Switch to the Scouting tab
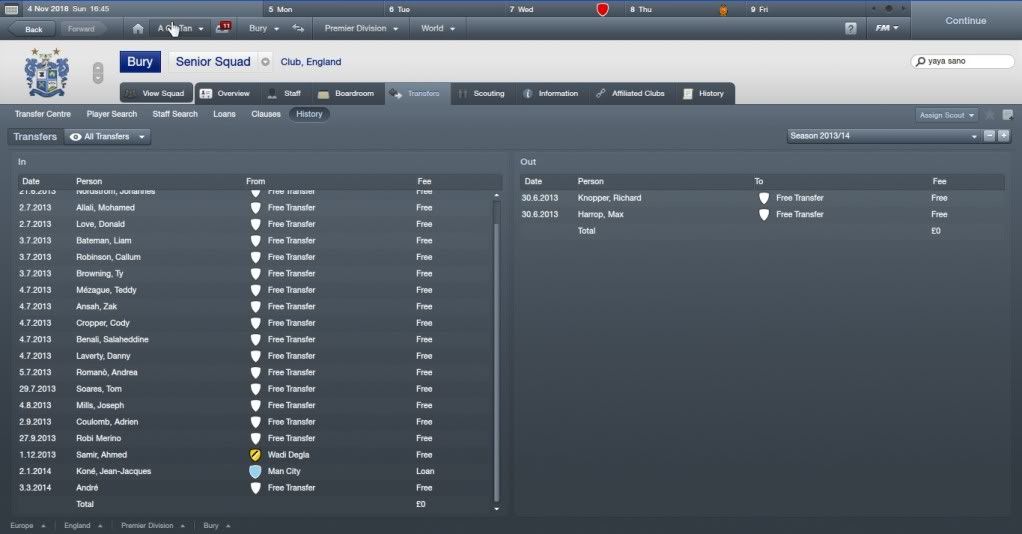 tap(482, 94)
